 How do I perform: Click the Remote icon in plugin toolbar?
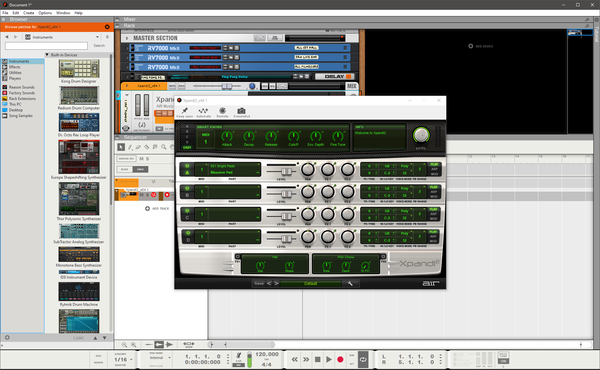pyautogui.click(x=222, y=111)
